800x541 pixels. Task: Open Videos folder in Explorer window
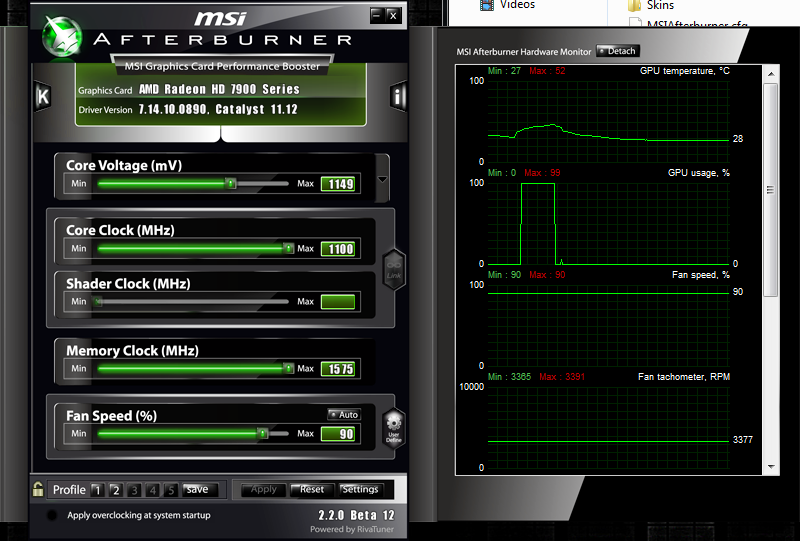tap(508, 5)
